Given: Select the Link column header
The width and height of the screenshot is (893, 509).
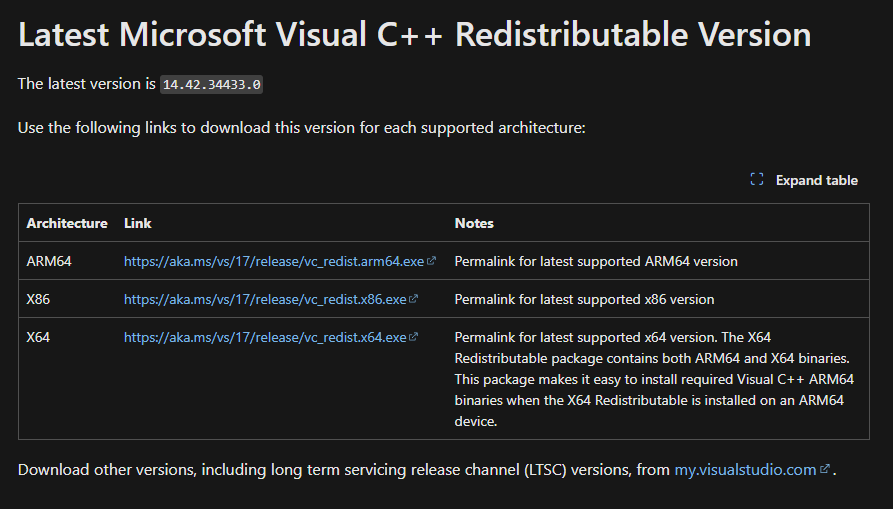Looking at the screenshot, I should coord(138,223).
